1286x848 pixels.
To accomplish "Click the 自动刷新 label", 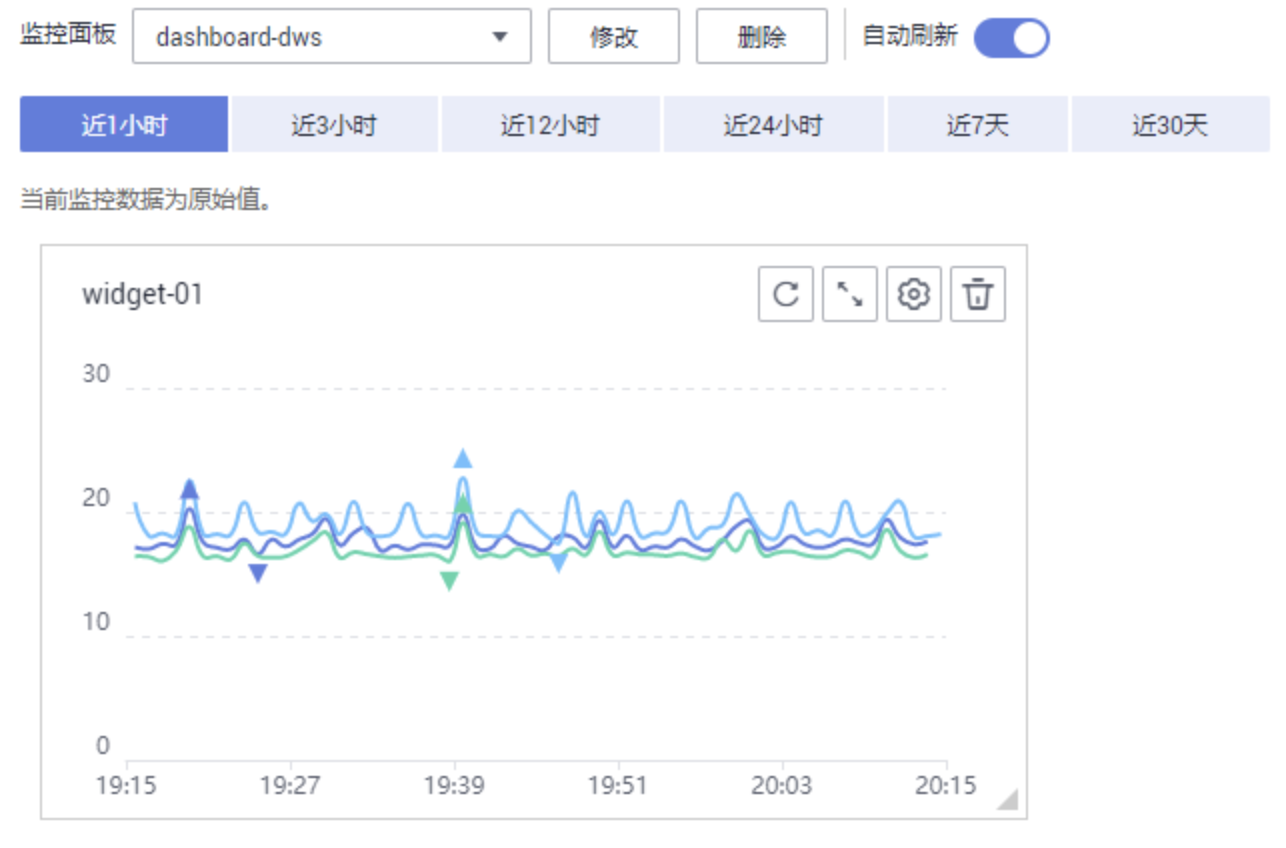I will pyautogui.click(x=910, y=37).
